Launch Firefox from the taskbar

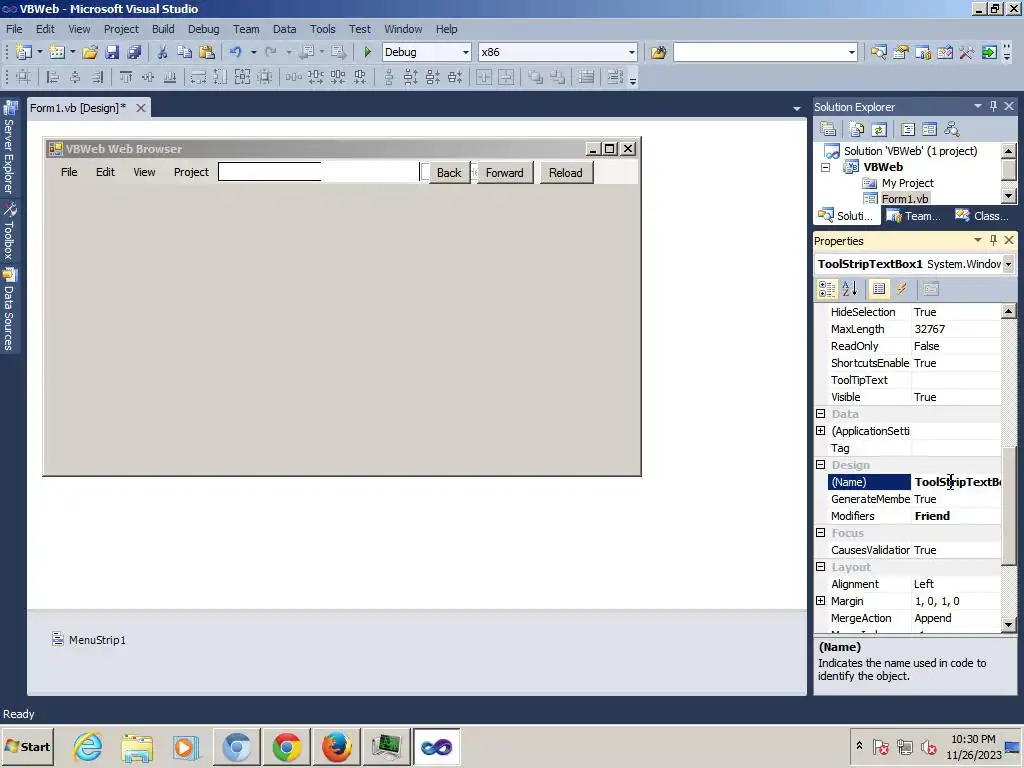(x=336, y=746)
